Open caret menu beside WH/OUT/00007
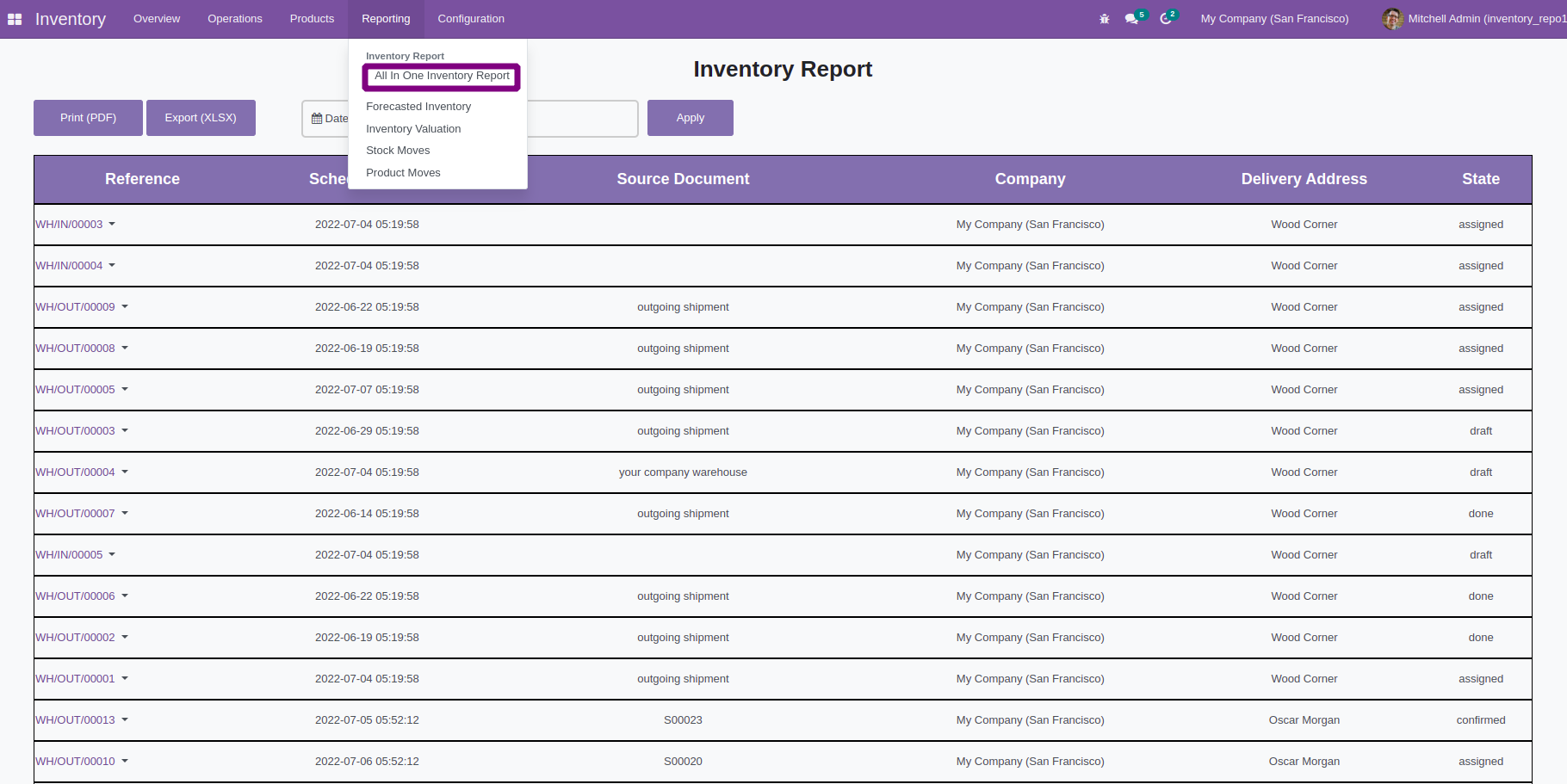 [x=125, y=514]
